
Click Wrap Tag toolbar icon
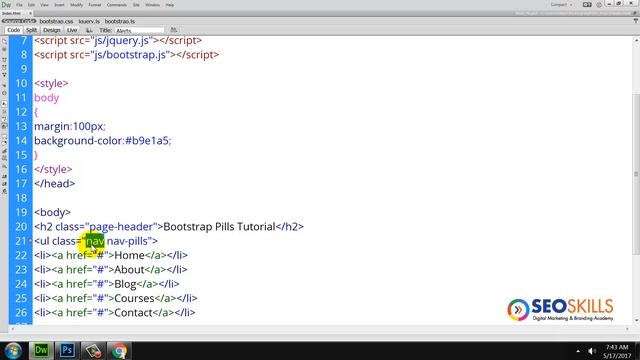tap(4, 151)
